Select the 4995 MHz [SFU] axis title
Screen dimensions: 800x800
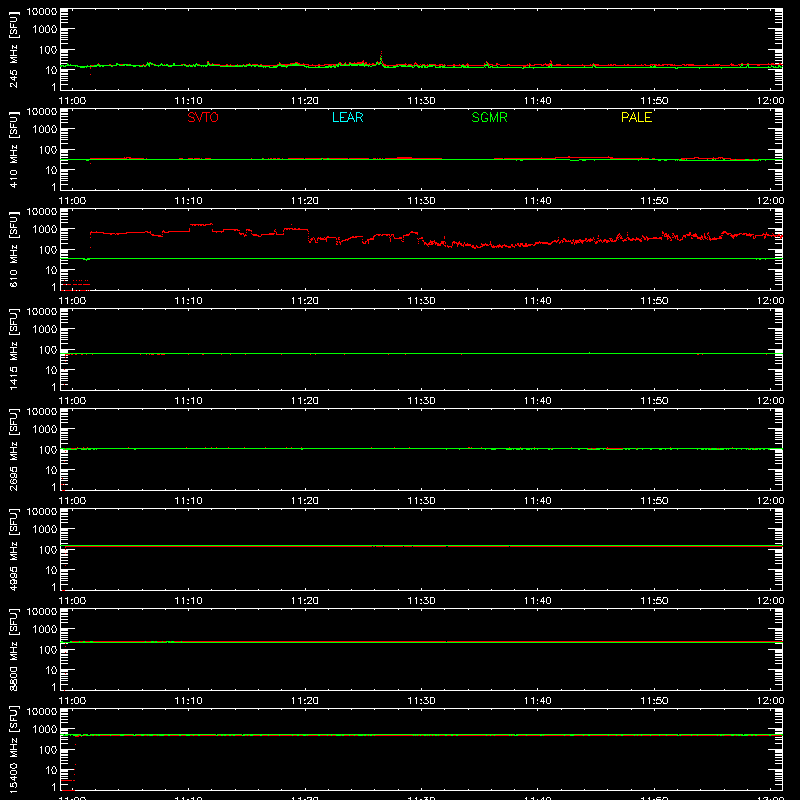coord(13,550)
